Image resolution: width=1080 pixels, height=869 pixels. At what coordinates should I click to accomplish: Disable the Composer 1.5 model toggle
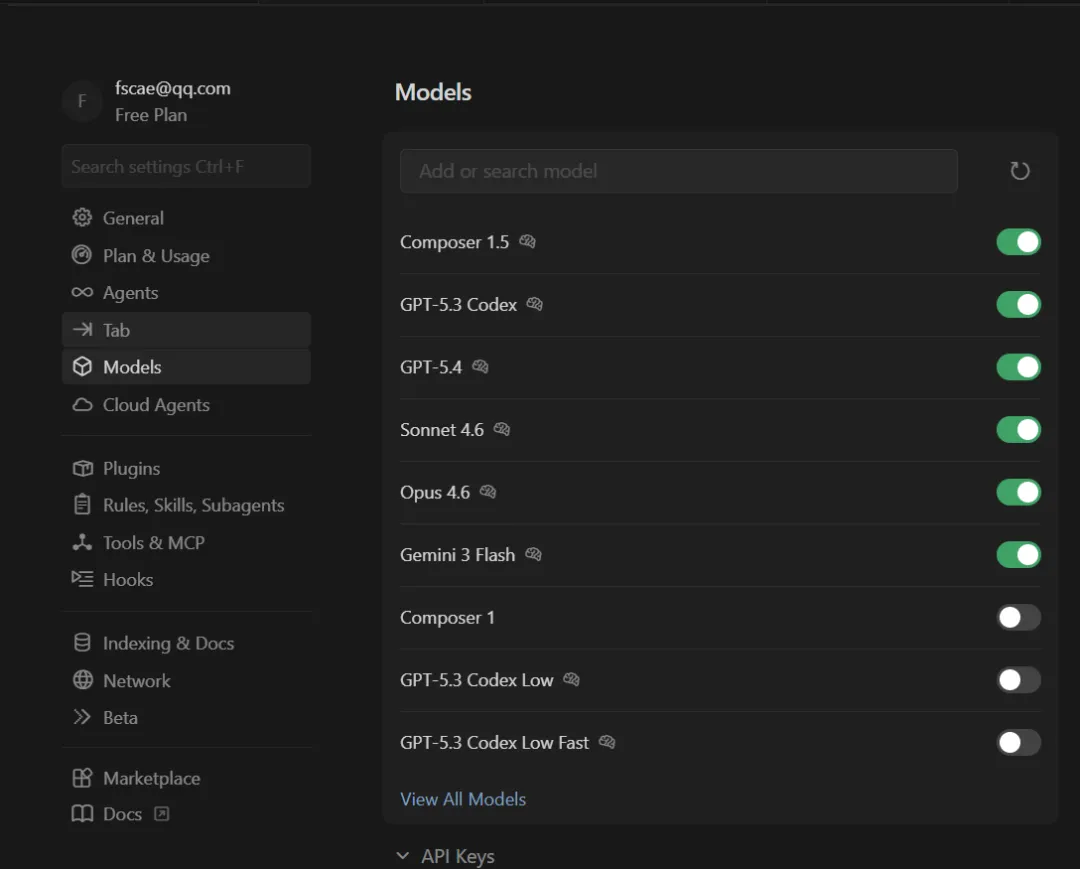pyautogui.click(x=1018, y=242)
